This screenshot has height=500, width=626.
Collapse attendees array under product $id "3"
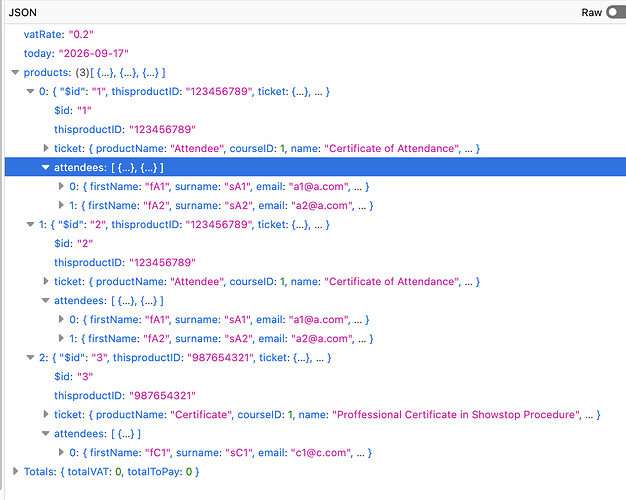[46, 433]
